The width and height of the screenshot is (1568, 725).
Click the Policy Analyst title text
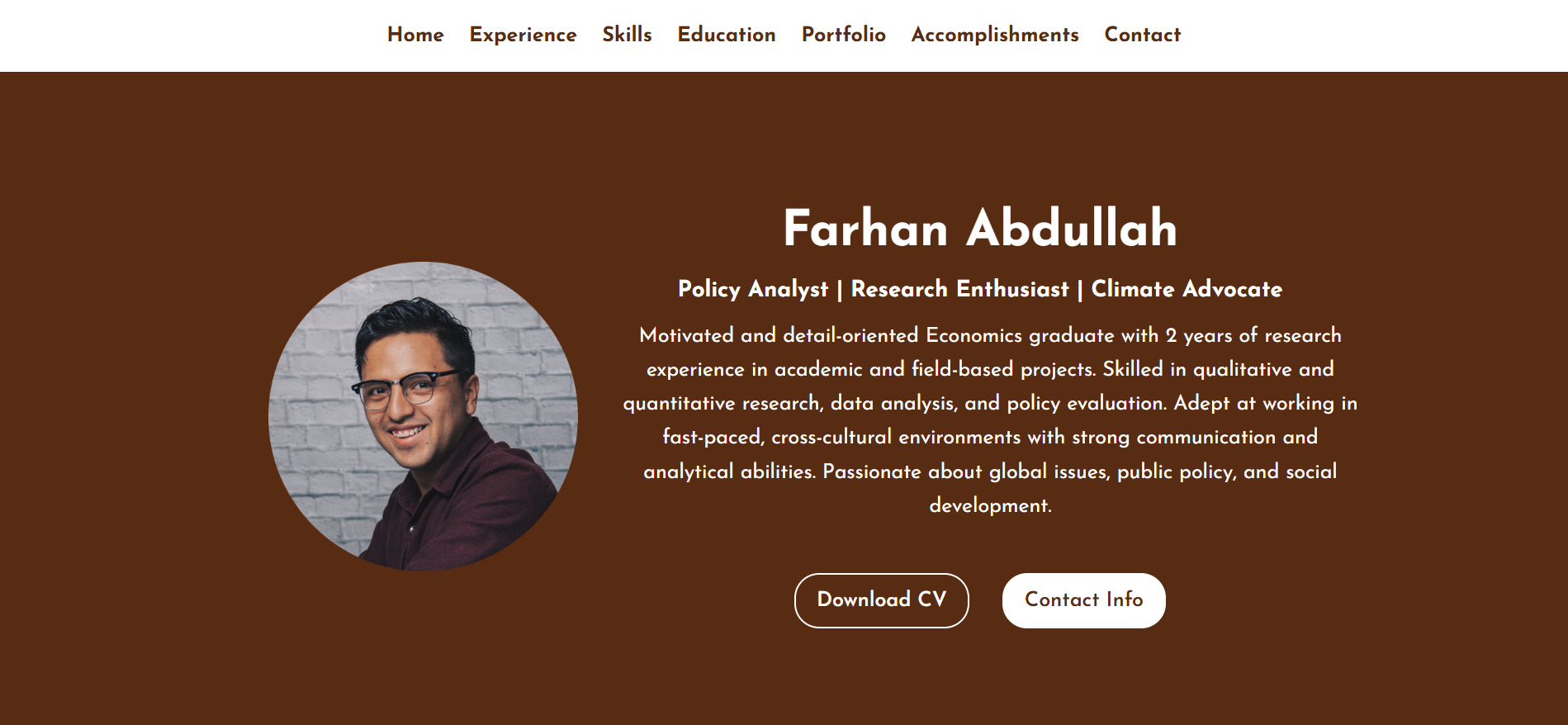point(752,289)
